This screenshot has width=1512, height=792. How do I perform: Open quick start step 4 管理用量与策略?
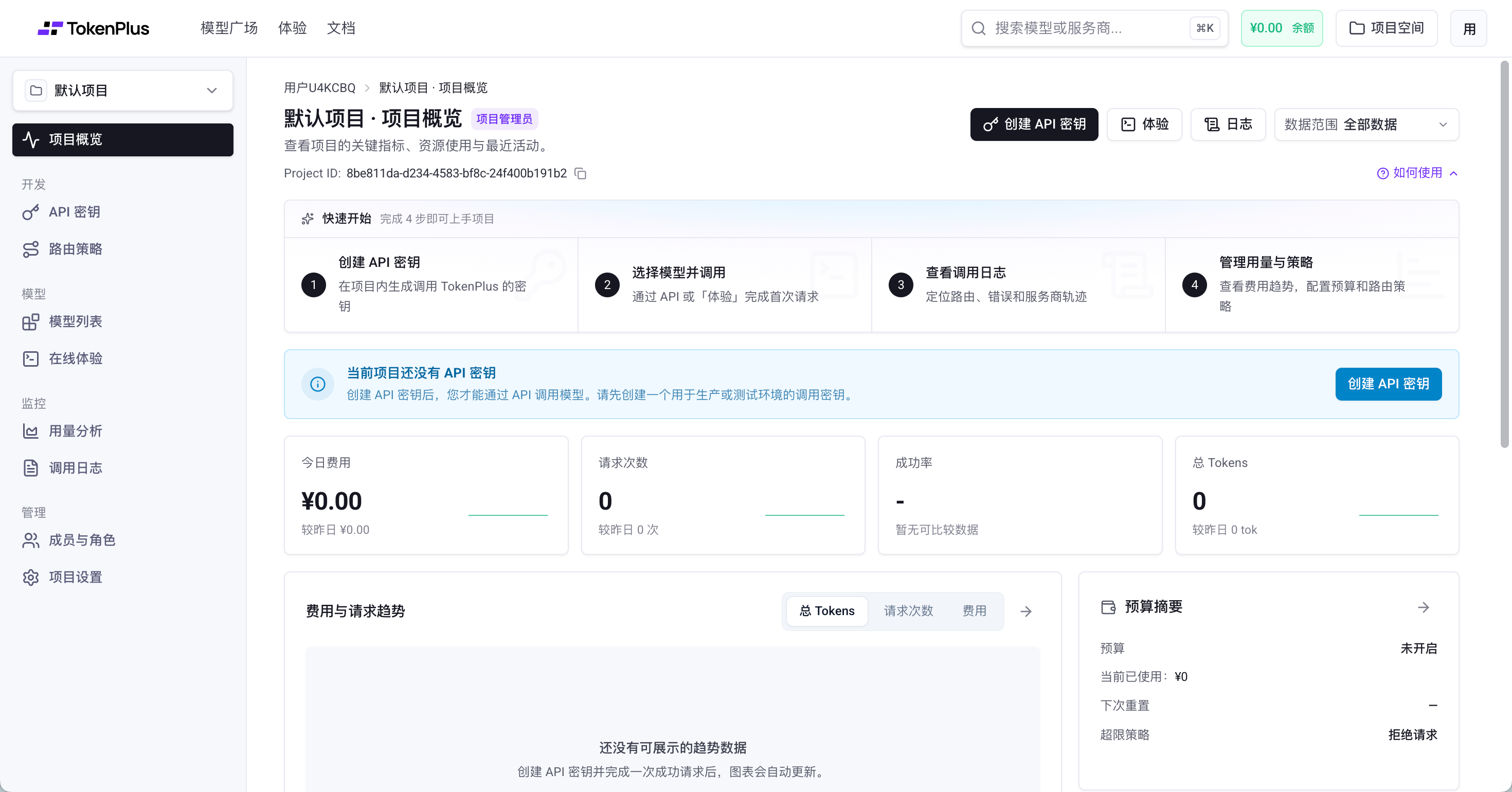(1312, 285)
